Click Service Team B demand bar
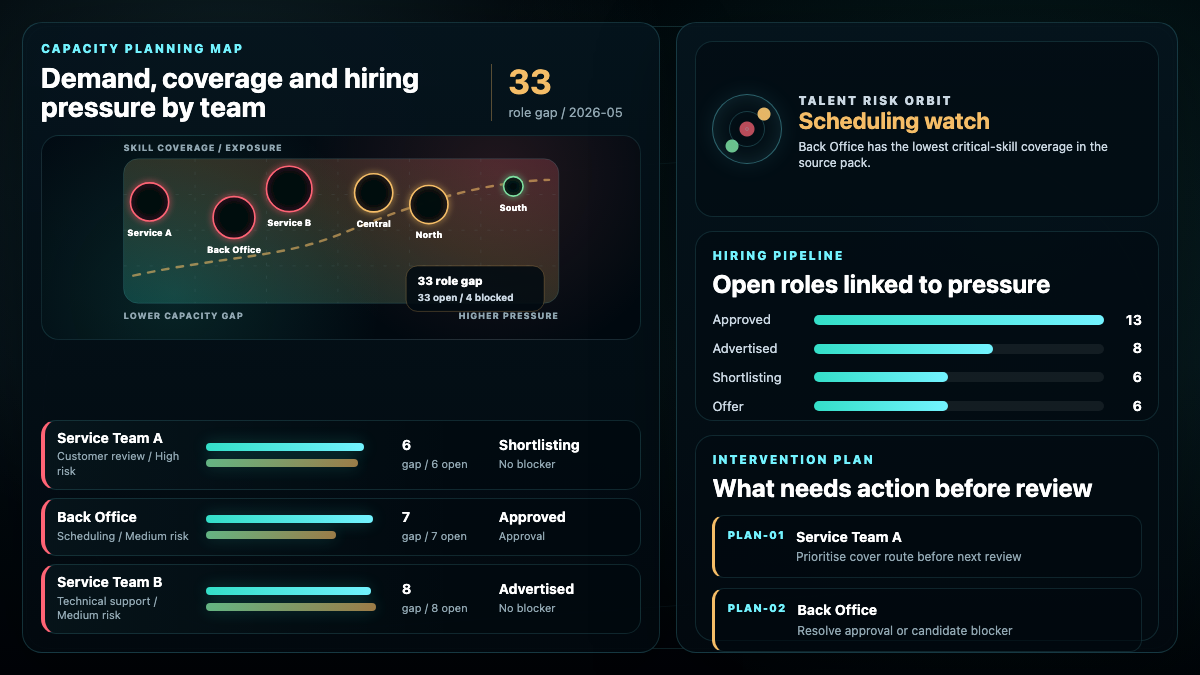The image size is (1200, 675). [x=288, y=591]
